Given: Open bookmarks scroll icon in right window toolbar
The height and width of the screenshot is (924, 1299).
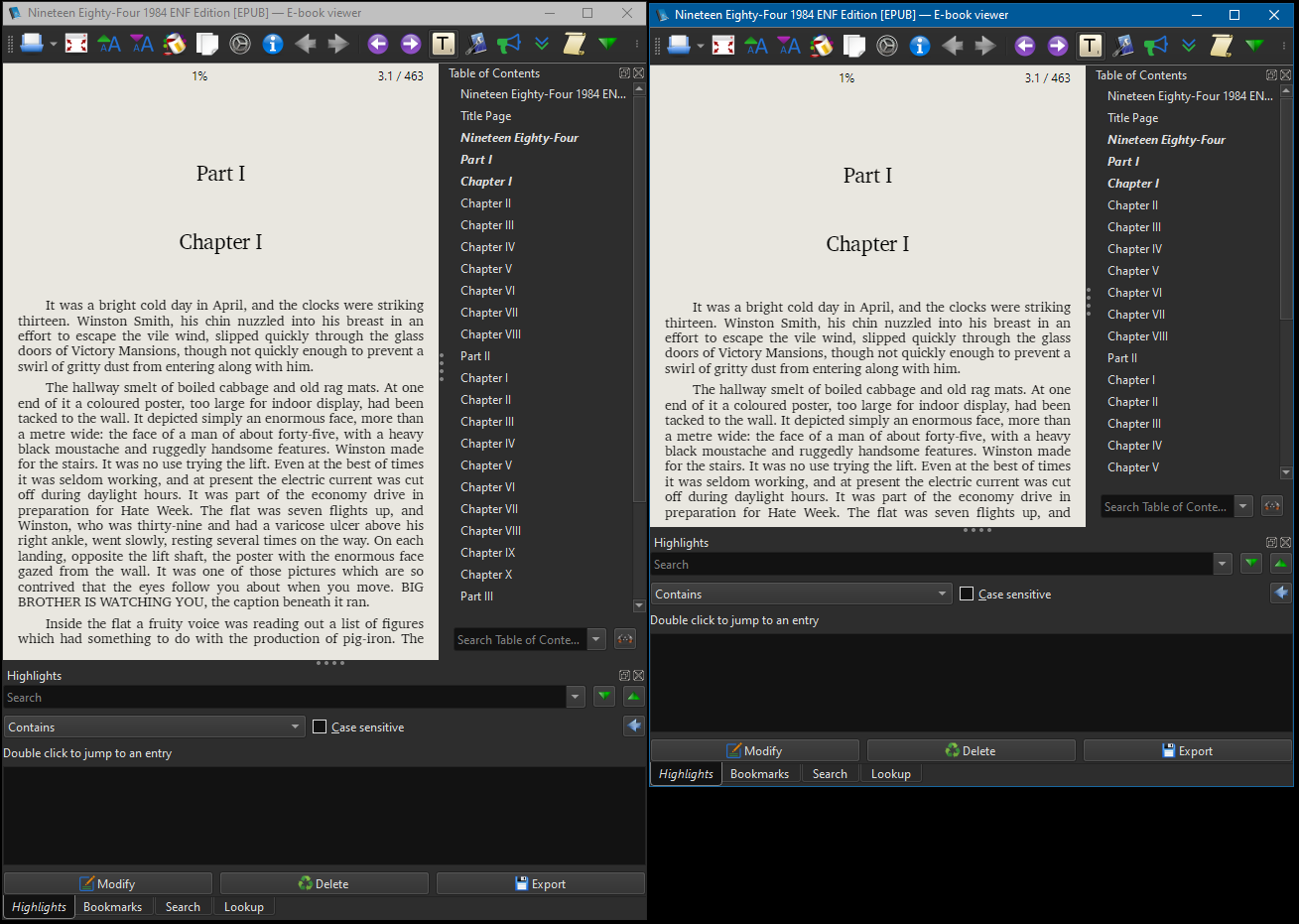Looking at the screenshot, I should pyautogui.click(x=1222, y=46).
